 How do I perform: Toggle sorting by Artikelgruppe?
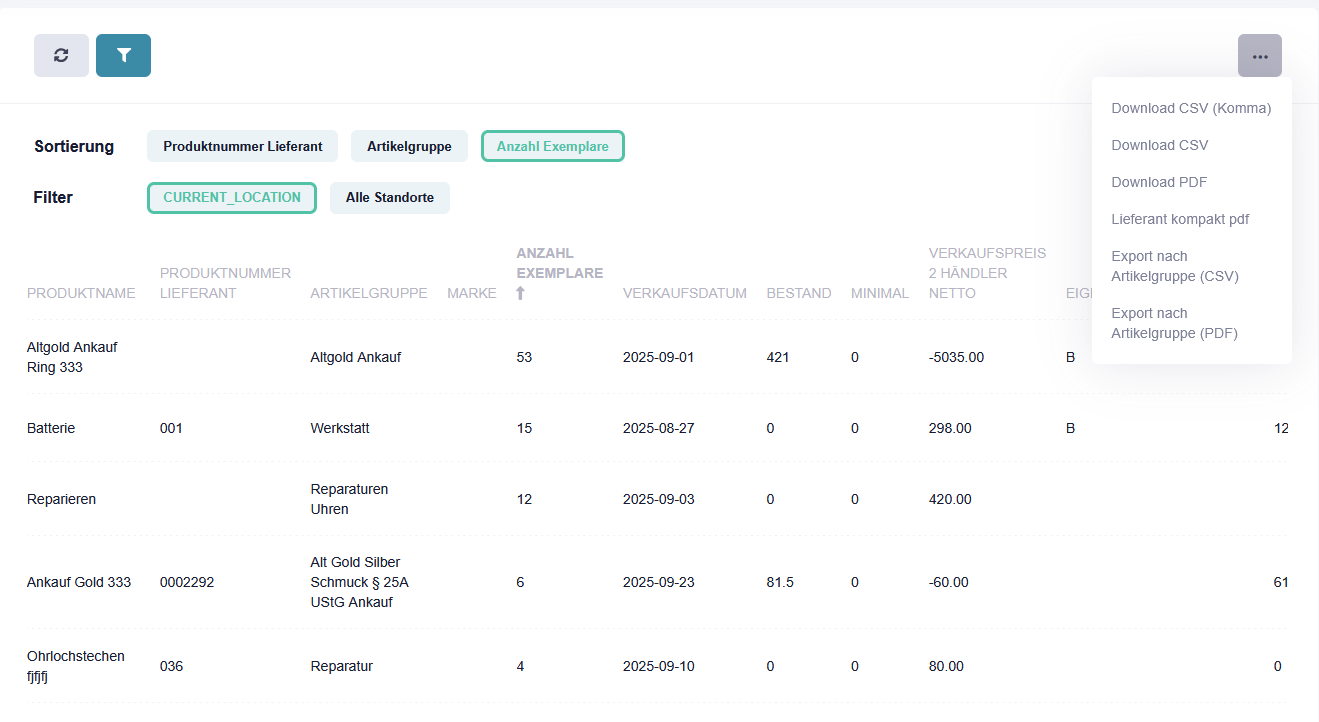tap(409, 146)
